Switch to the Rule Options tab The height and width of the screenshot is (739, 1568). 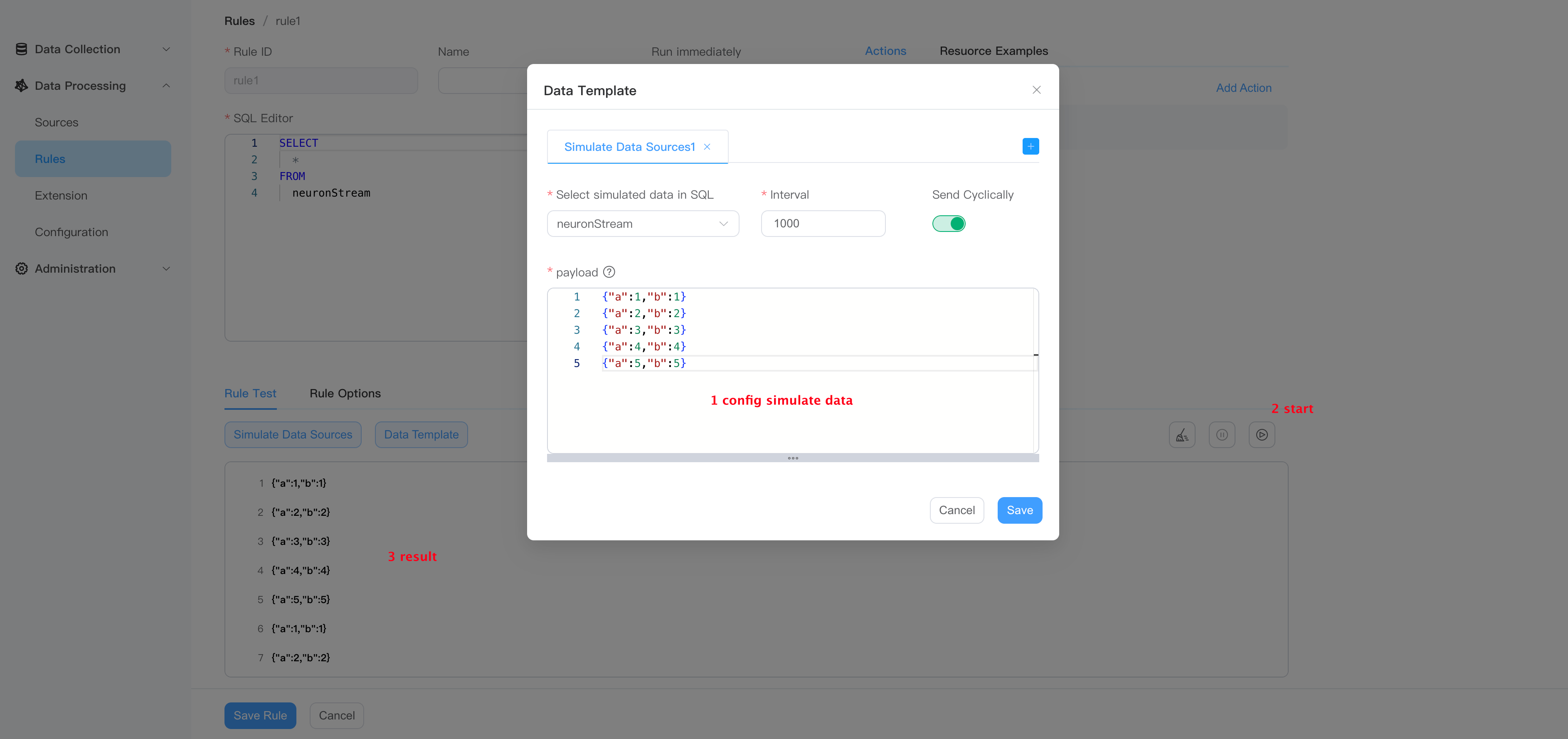pyautogui.click(x=345, y=393)
